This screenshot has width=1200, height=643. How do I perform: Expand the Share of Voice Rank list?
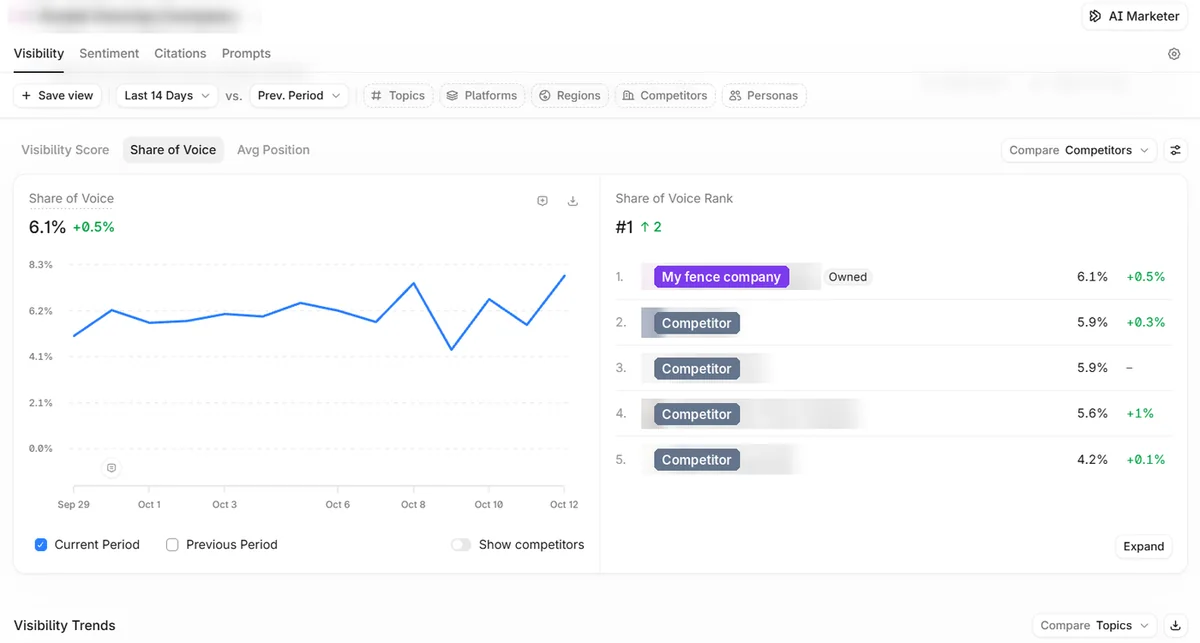click(x=1143, y=546)
